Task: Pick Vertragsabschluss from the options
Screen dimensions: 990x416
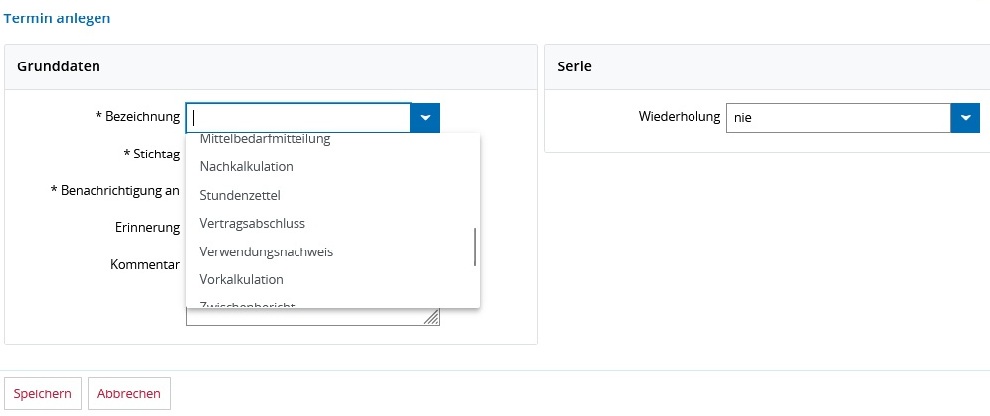Action: click(x=252, y=223)
